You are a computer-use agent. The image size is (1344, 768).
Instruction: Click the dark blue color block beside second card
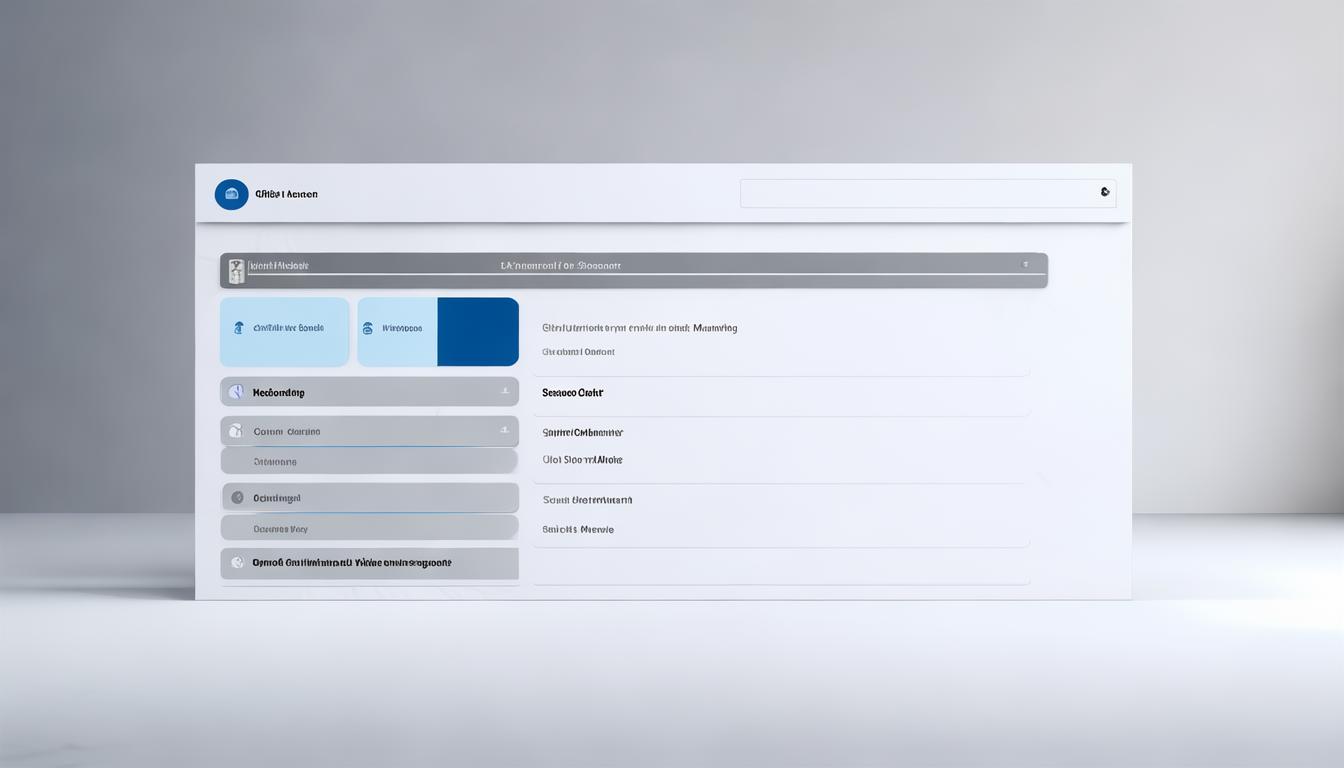tap(478, 331)
